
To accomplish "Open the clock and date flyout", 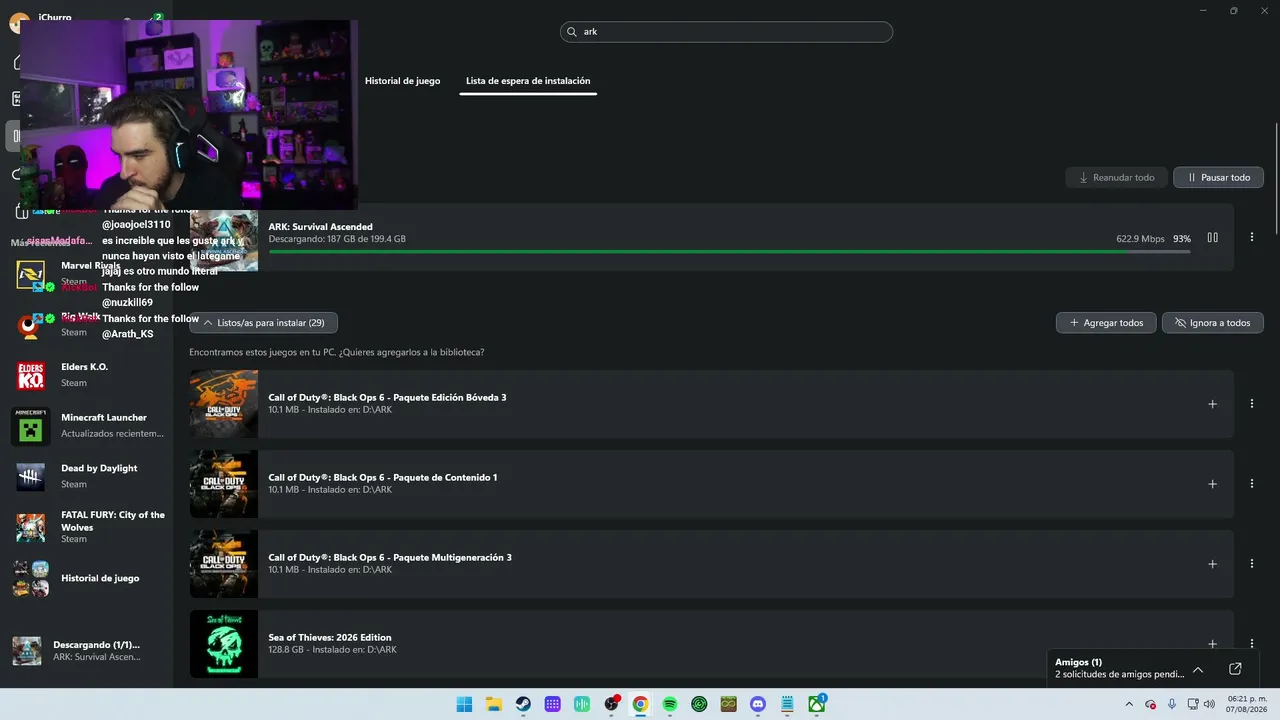I will 1246,704.
